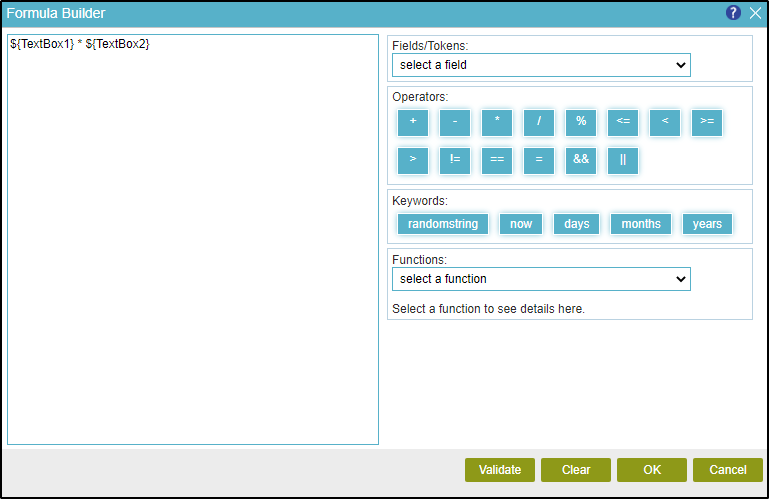769x499 pixels.
Task: Insert the not equal operator
Action: point(455,160)
